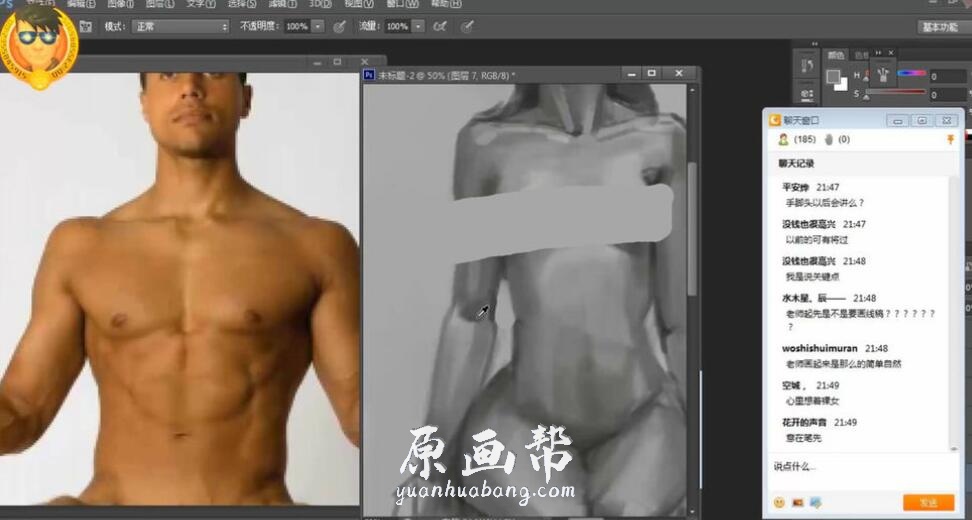Click the send image icon in chat
The image size is (972, 520).
click(798, 502)
